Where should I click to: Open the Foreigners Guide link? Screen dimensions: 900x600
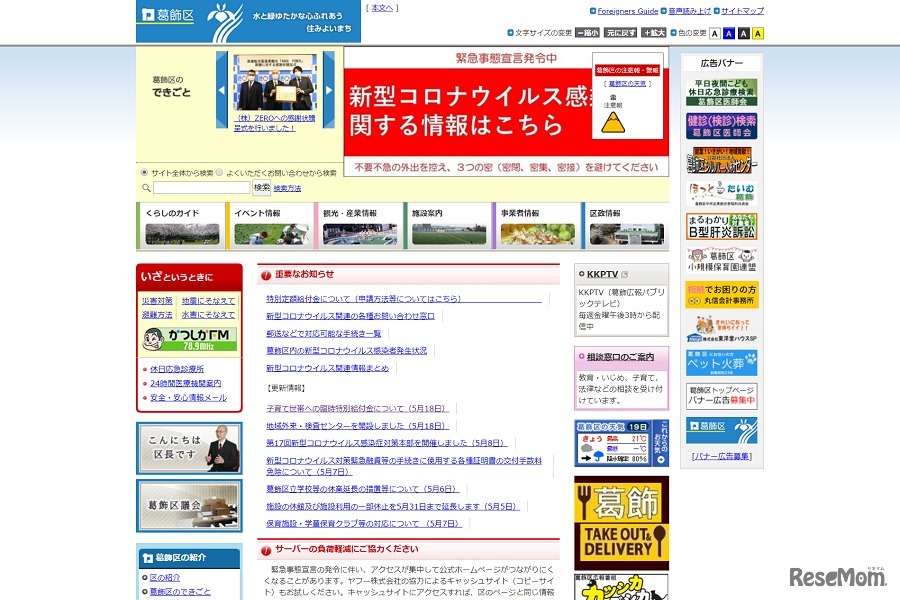point(627,11)
